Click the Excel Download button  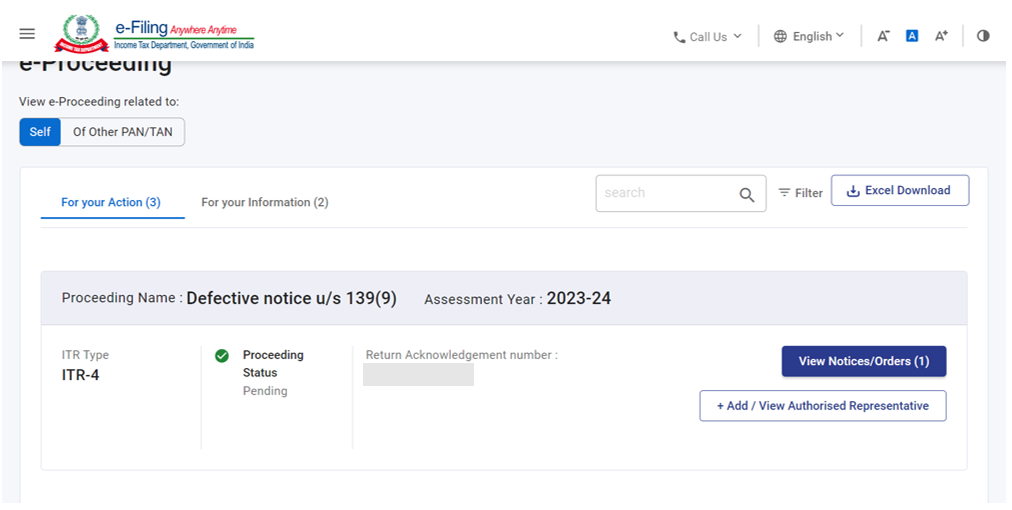point(899,191)
